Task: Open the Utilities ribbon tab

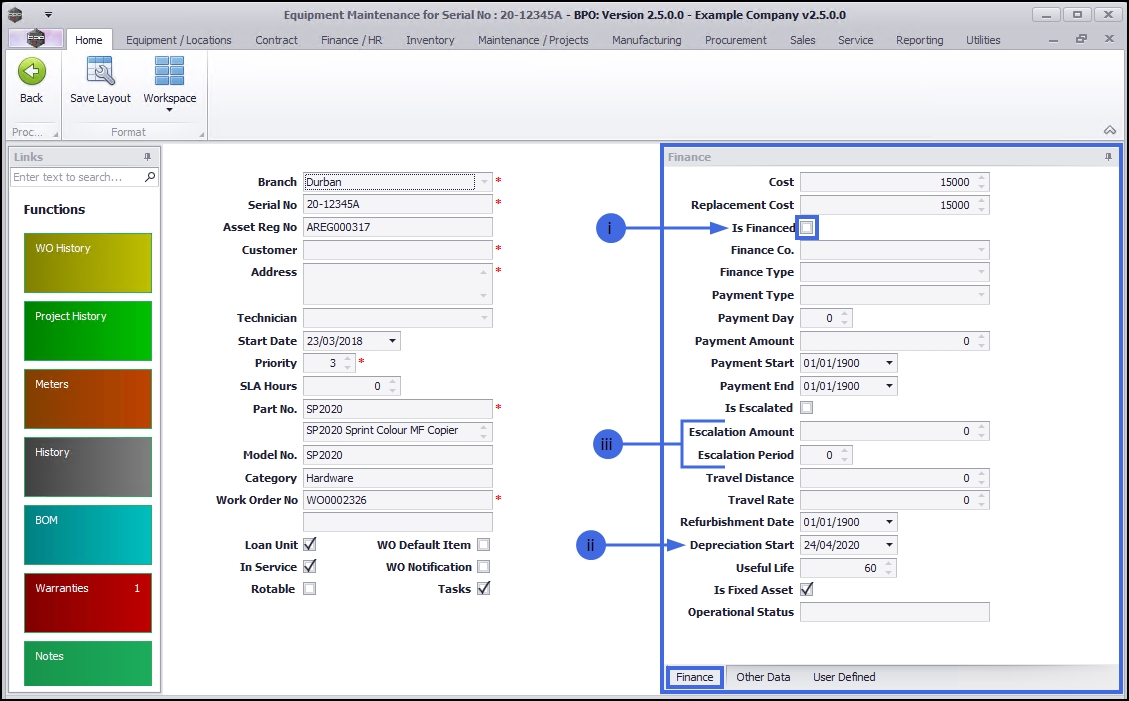Action: coord(983,40)
